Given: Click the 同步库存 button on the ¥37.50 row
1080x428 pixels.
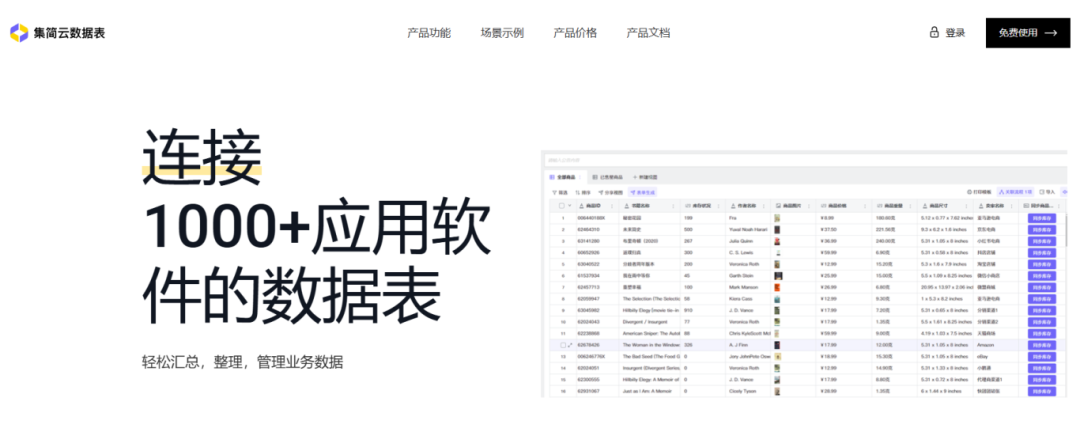Looking at the screenshot, I should pyautogui.click(x=1041, y=230).
